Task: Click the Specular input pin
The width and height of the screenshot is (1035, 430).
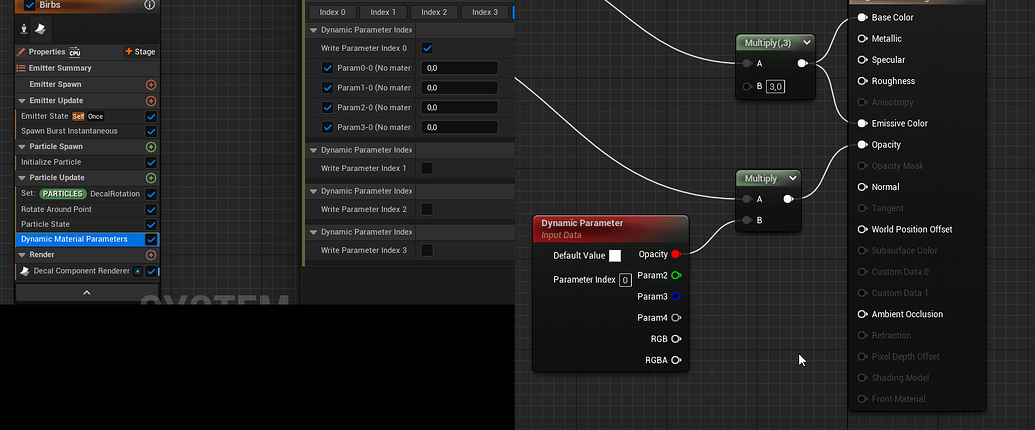Action: (x=862, y=60)
